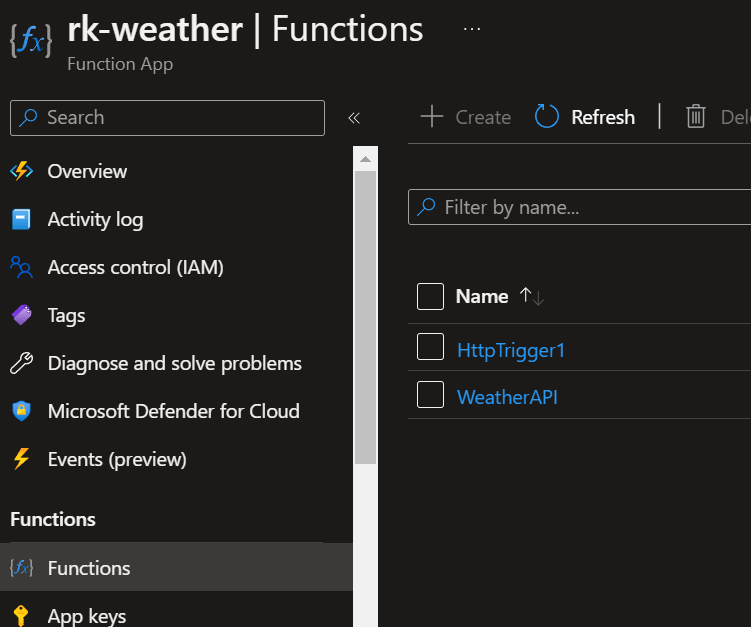Image resolution: width=751 pixels, height=627 pixels.
Task: Select Functions in the sidebar menu
Action: click(89, 568)
